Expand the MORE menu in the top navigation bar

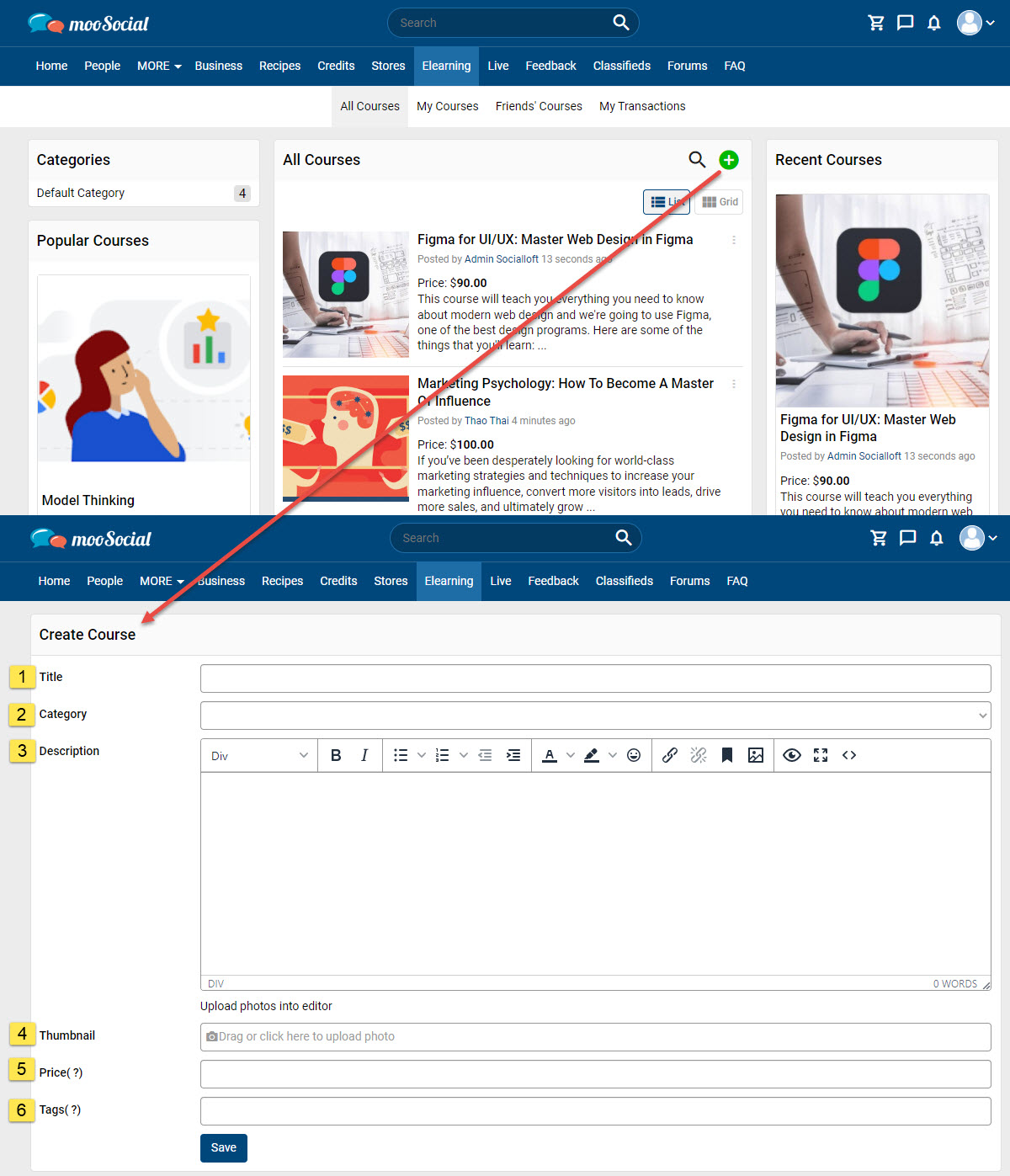159,66
